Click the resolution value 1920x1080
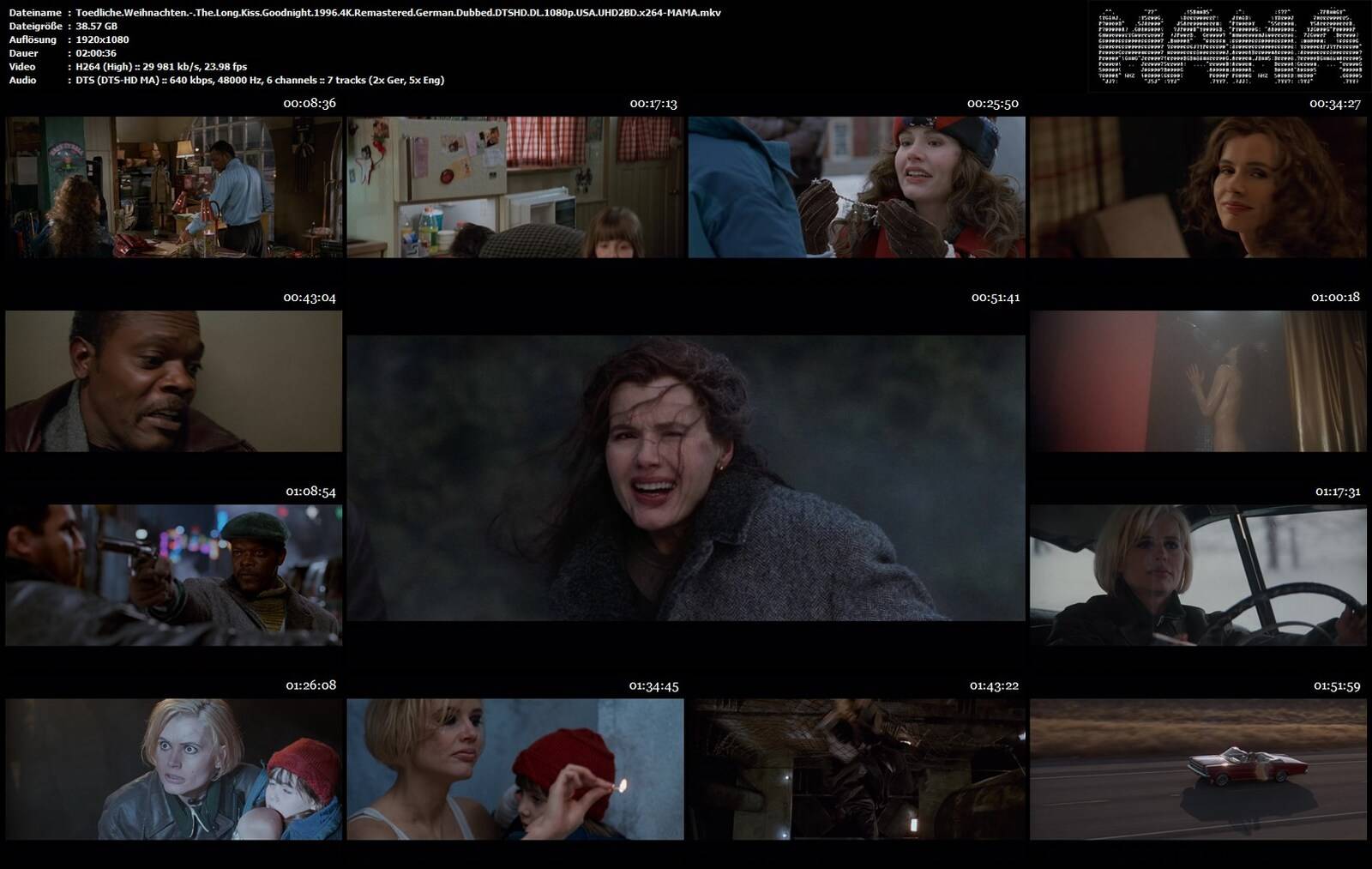 click(102, 39)
